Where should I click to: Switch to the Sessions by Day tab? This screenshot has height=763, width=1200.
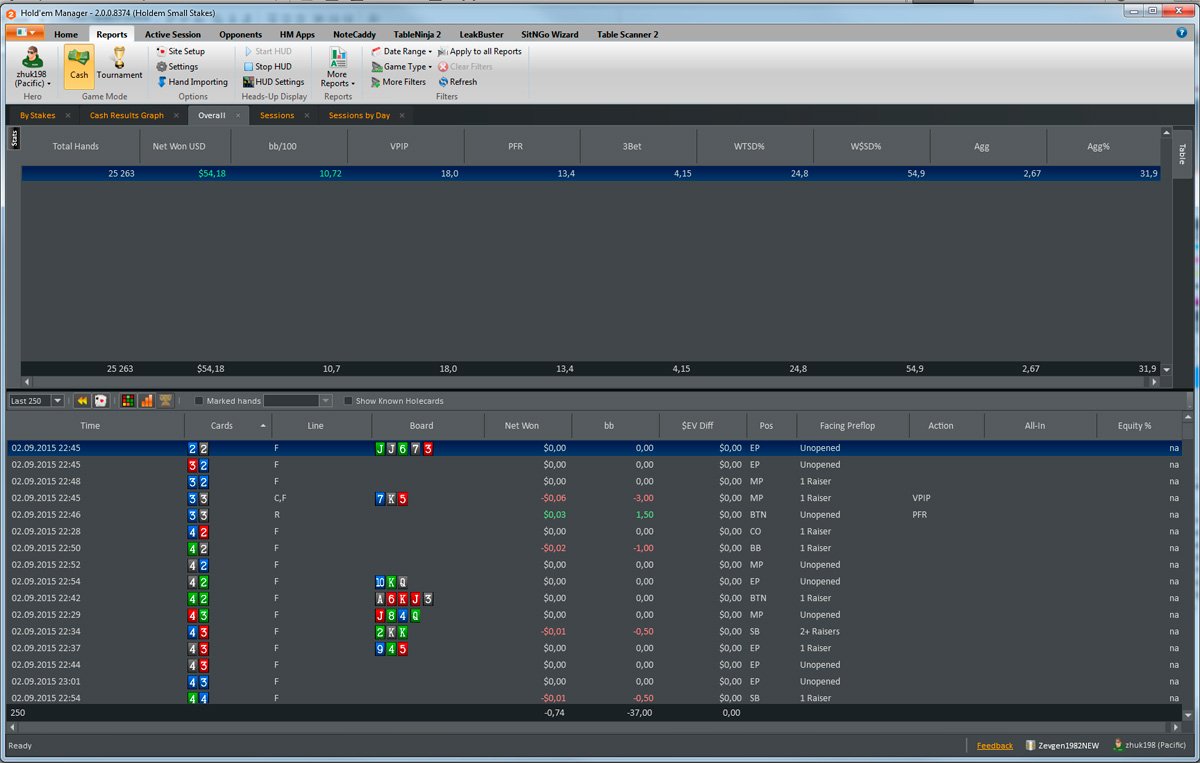359,116
